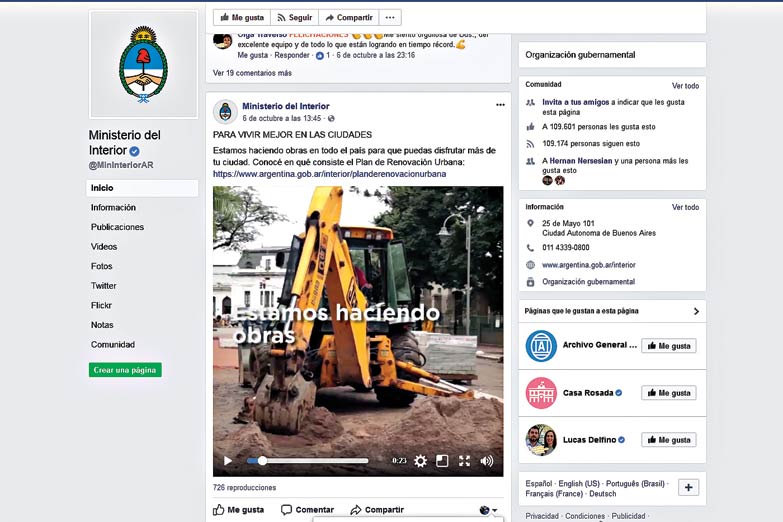The image size is (783, 522).
Task: Switch language to Deutsch
Action: [x=603, y=494]
